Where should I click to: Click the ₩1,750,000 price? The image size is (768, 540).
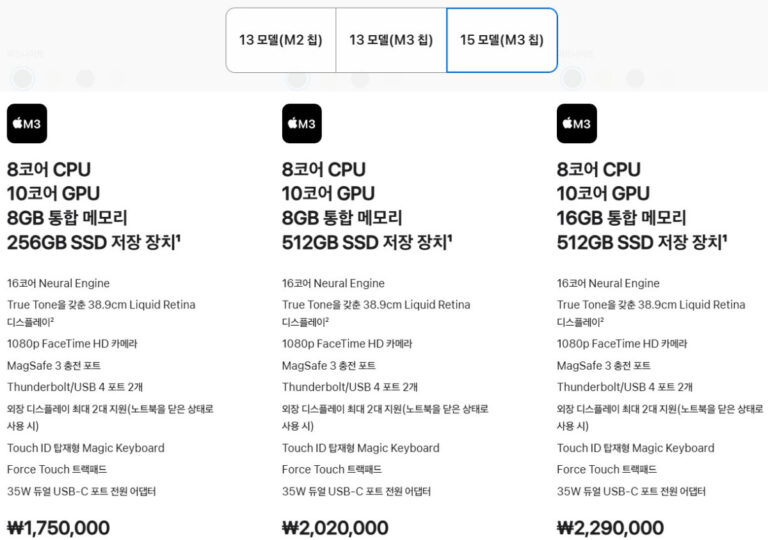[x=58, y=528]
